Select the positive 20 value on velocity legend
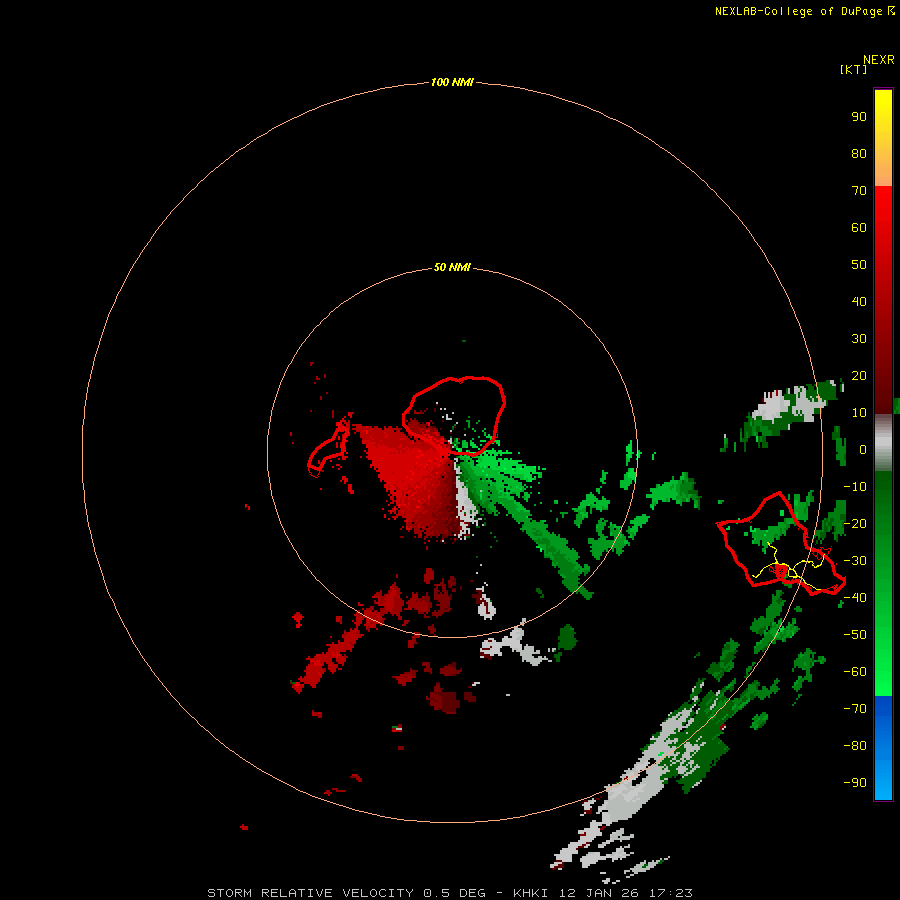This screenshot has width=900, height=900. click(859, 375)
